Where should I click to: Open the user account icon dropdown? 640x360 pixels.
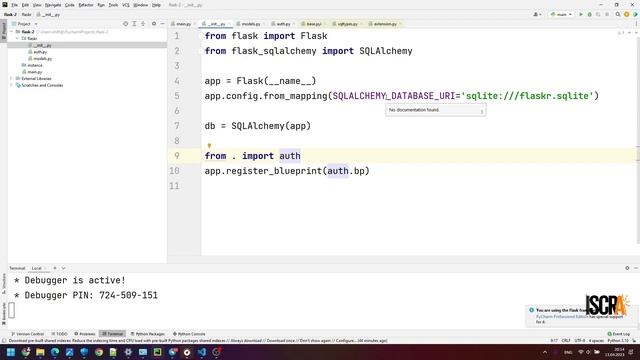pos(537,14)
